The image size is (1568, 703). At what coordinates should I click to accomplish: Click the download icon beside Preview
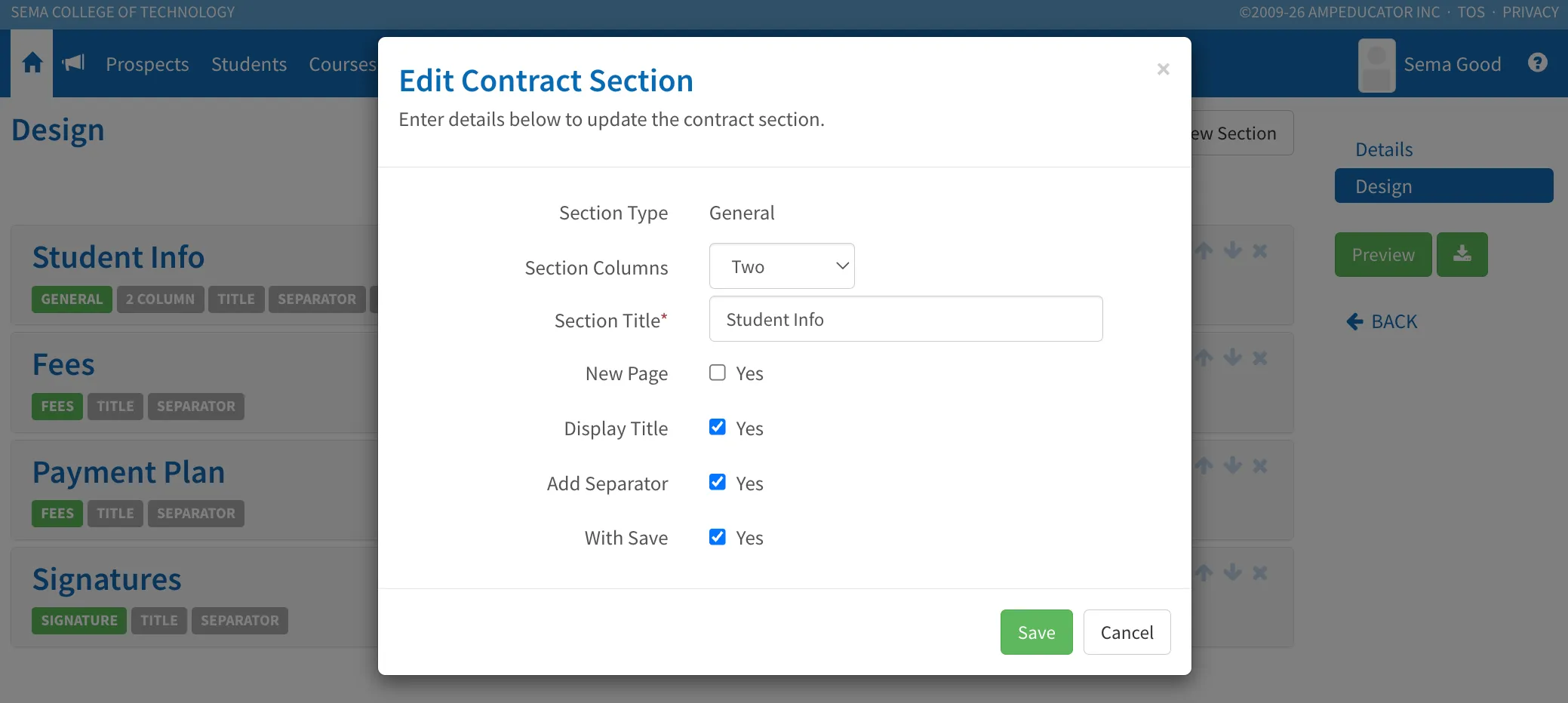pyautogui.click(x=1462, y=254)
